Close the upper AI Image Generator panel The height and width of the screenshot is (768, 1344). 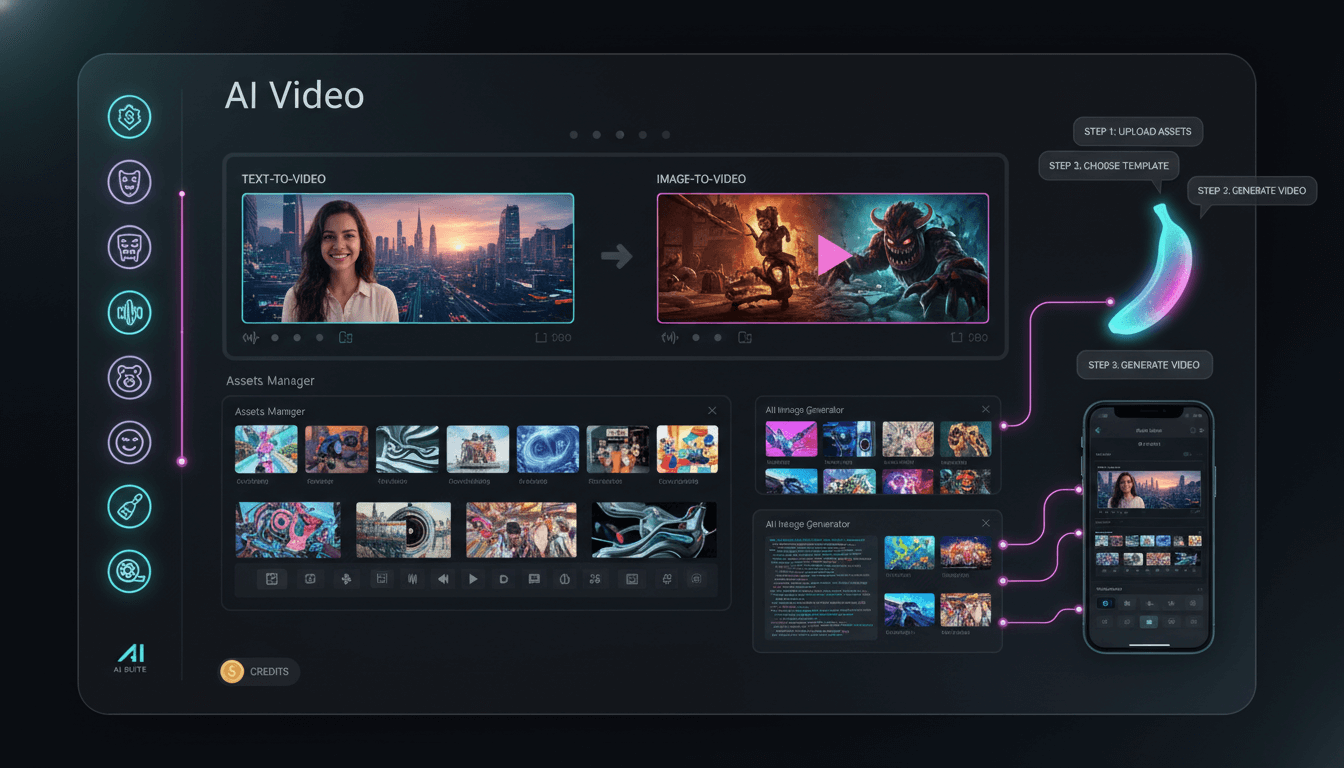point(985,409)
